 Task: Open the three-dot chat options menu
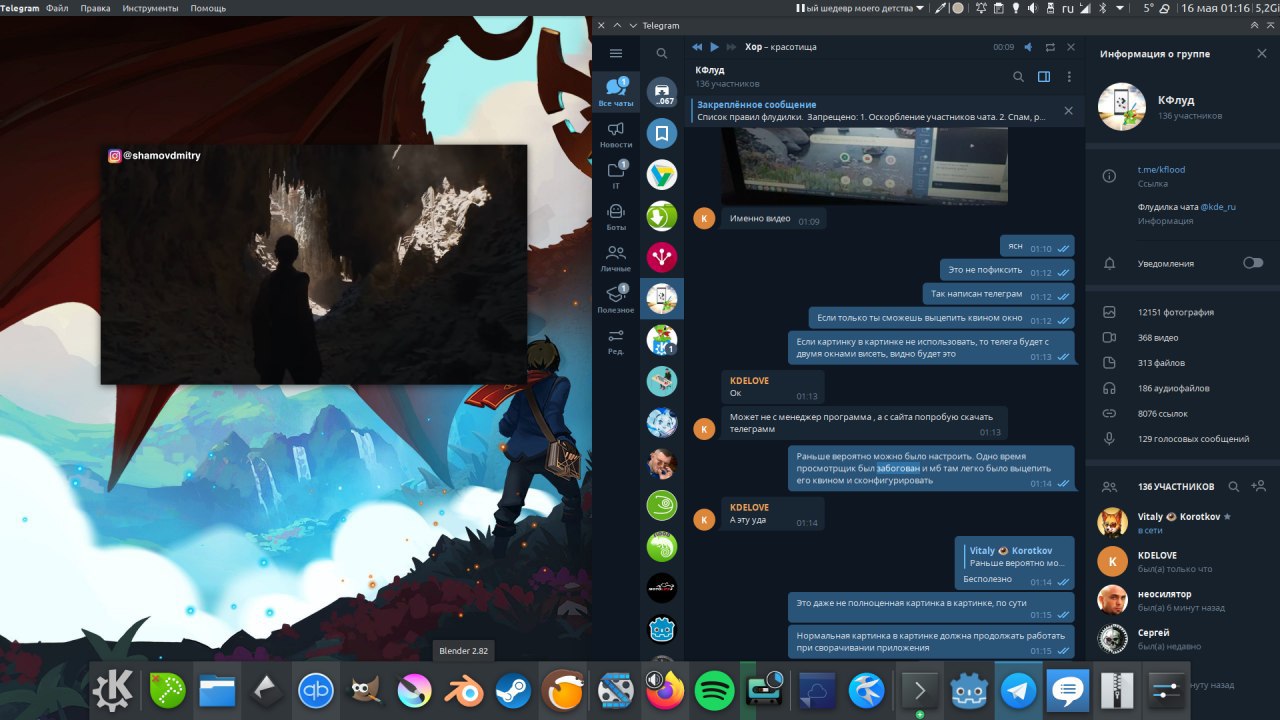coord(1069,76)
